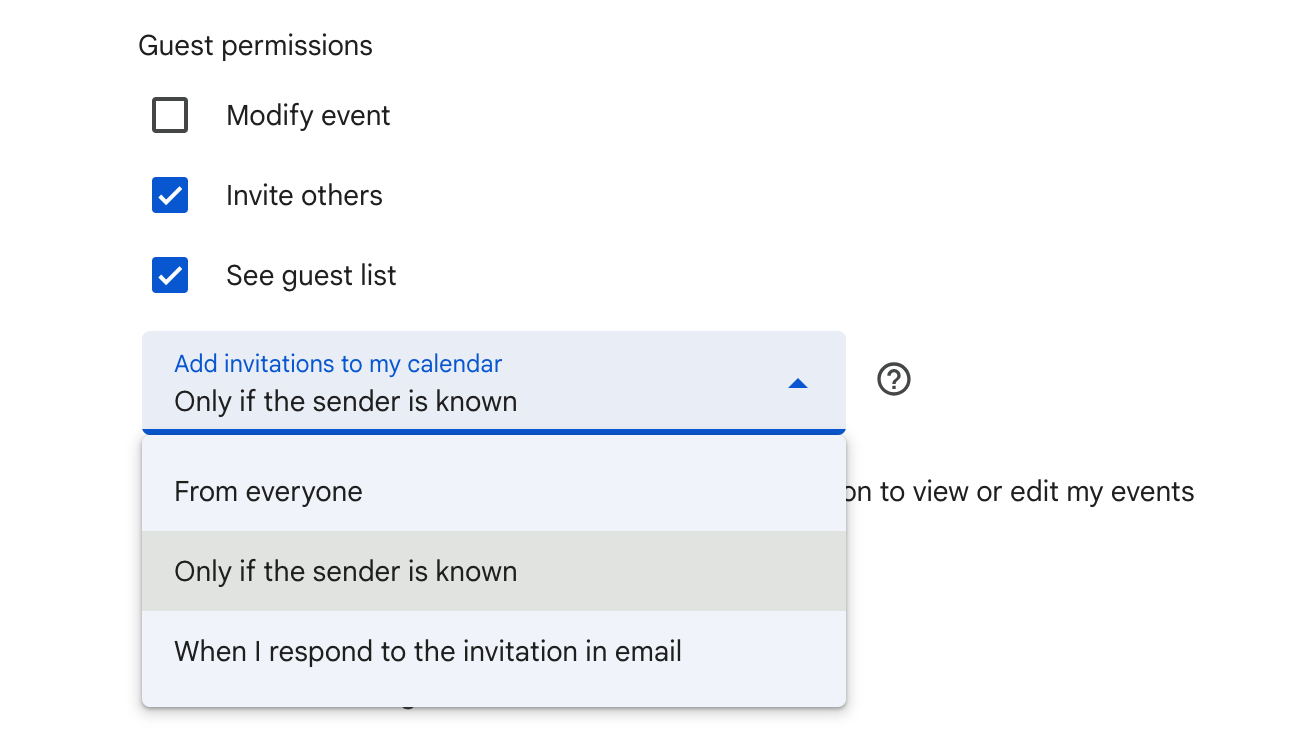Uncheck the See guest list checkbox
This screenshot has height=738, width=1292.
(170, 275)
